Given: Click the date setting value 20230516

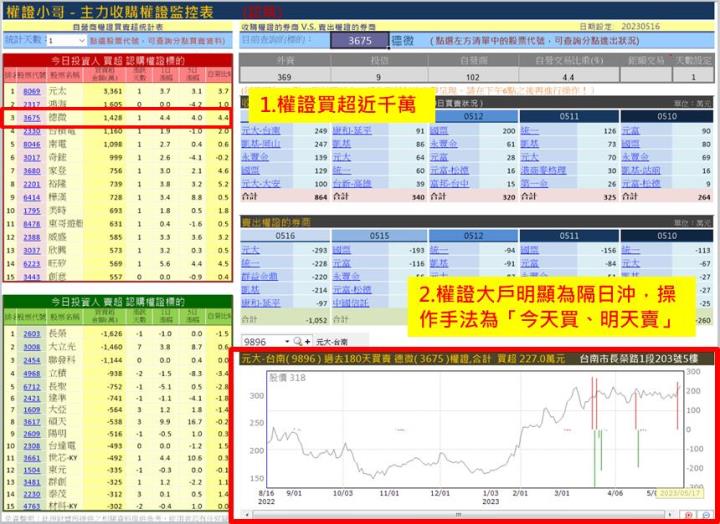Looking at the screenshot, I should click(641, 27).
